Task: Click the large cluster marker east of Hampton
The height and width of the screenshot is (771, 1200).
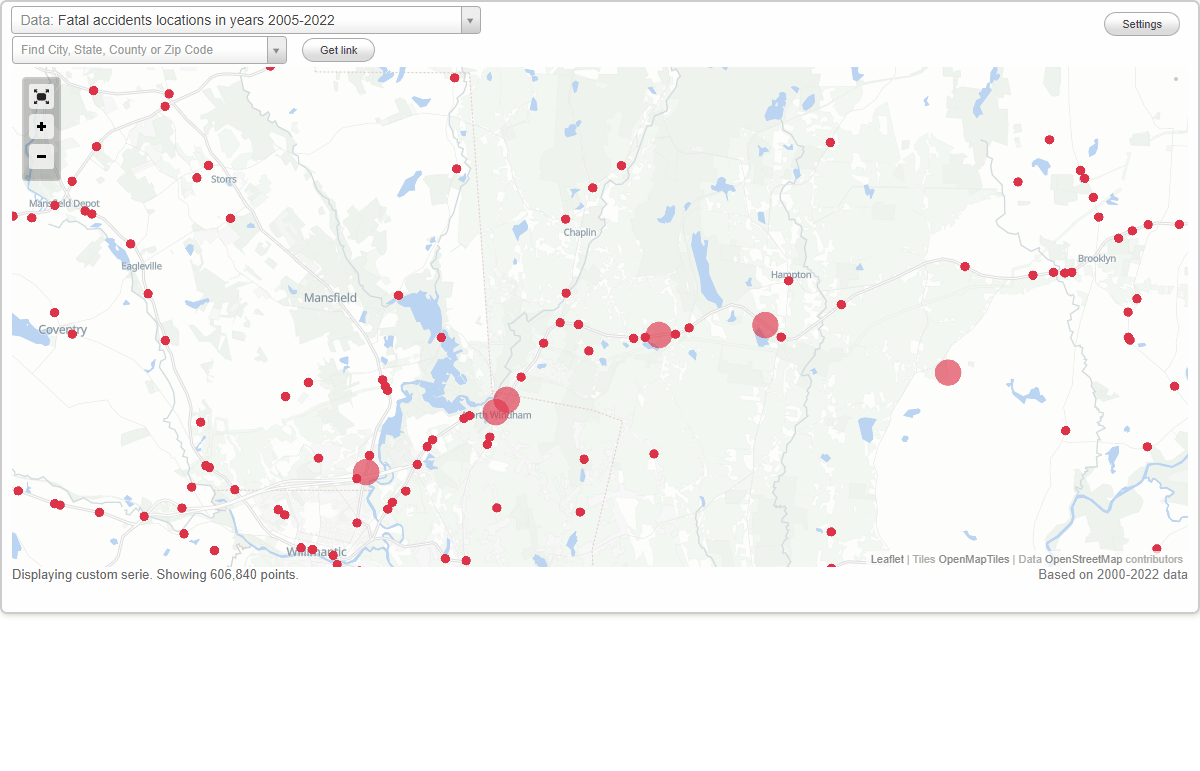Action: pos(948,372)
